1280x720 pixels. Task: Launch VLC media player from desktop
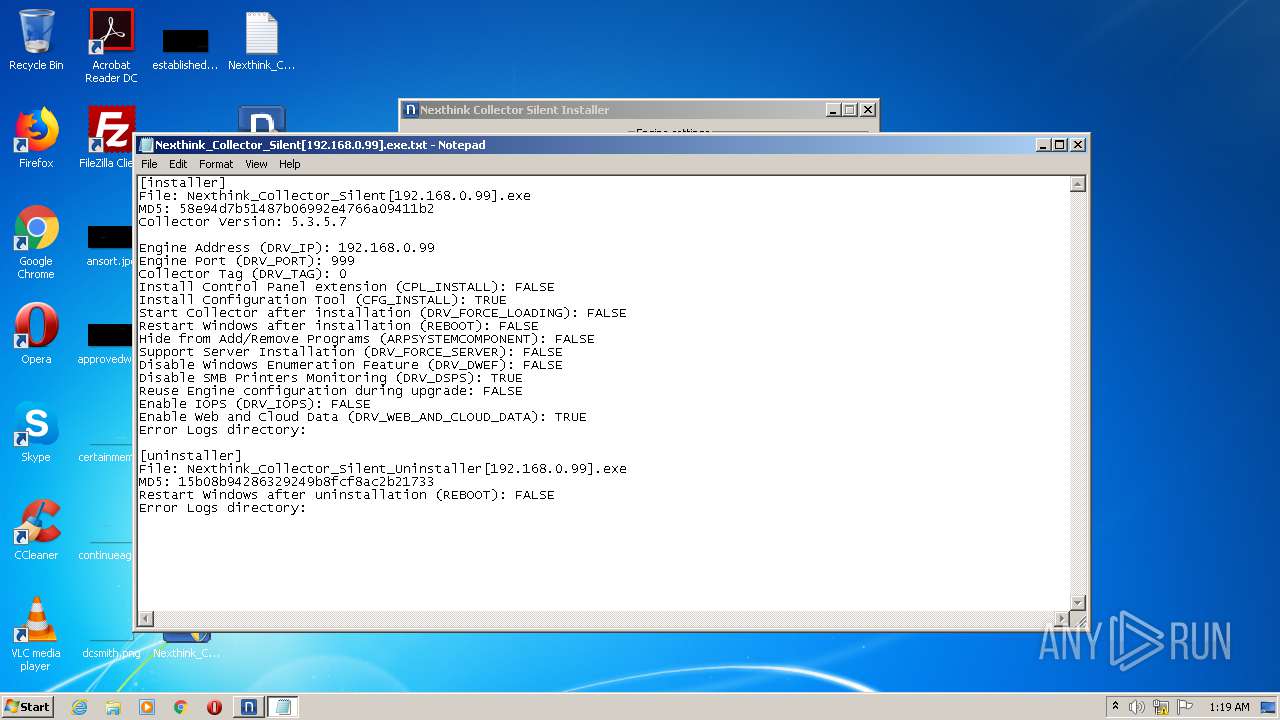point(36,633)
